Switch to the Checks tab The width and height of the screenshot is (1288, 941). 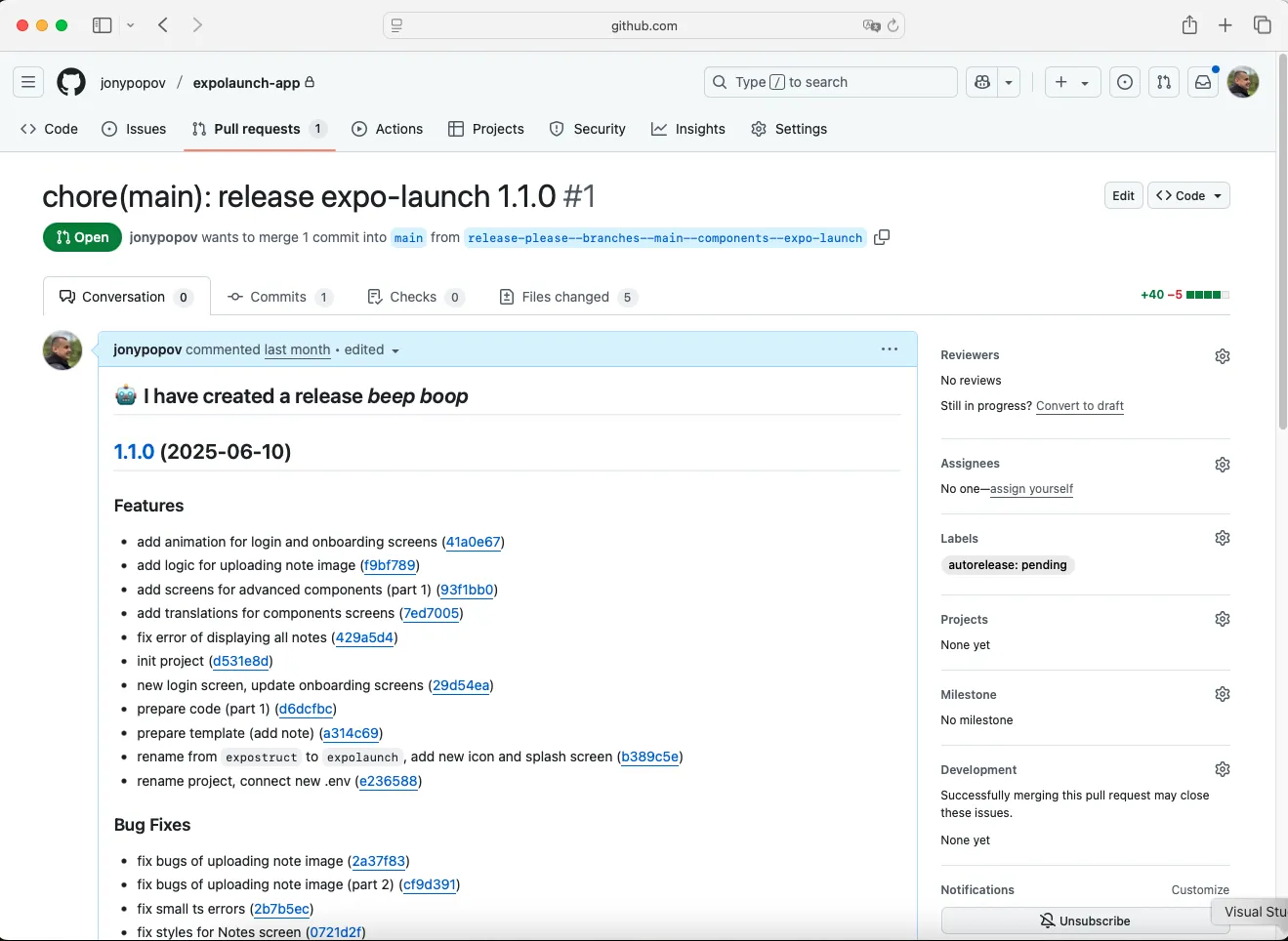point(415,297)
